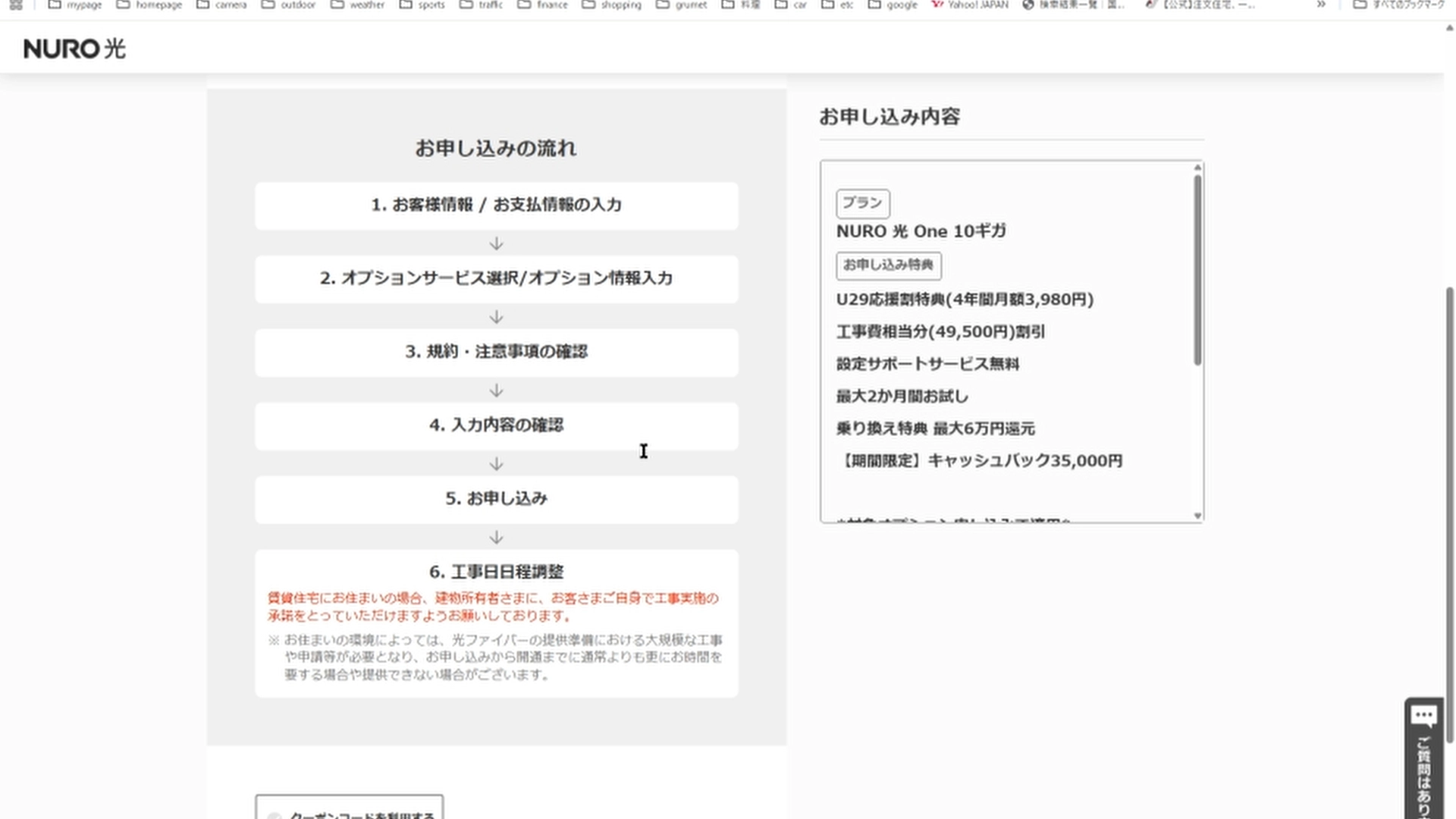
Task: Click step 5 お申し込み box
Action: pyautogui.click(x=496, y=499)
